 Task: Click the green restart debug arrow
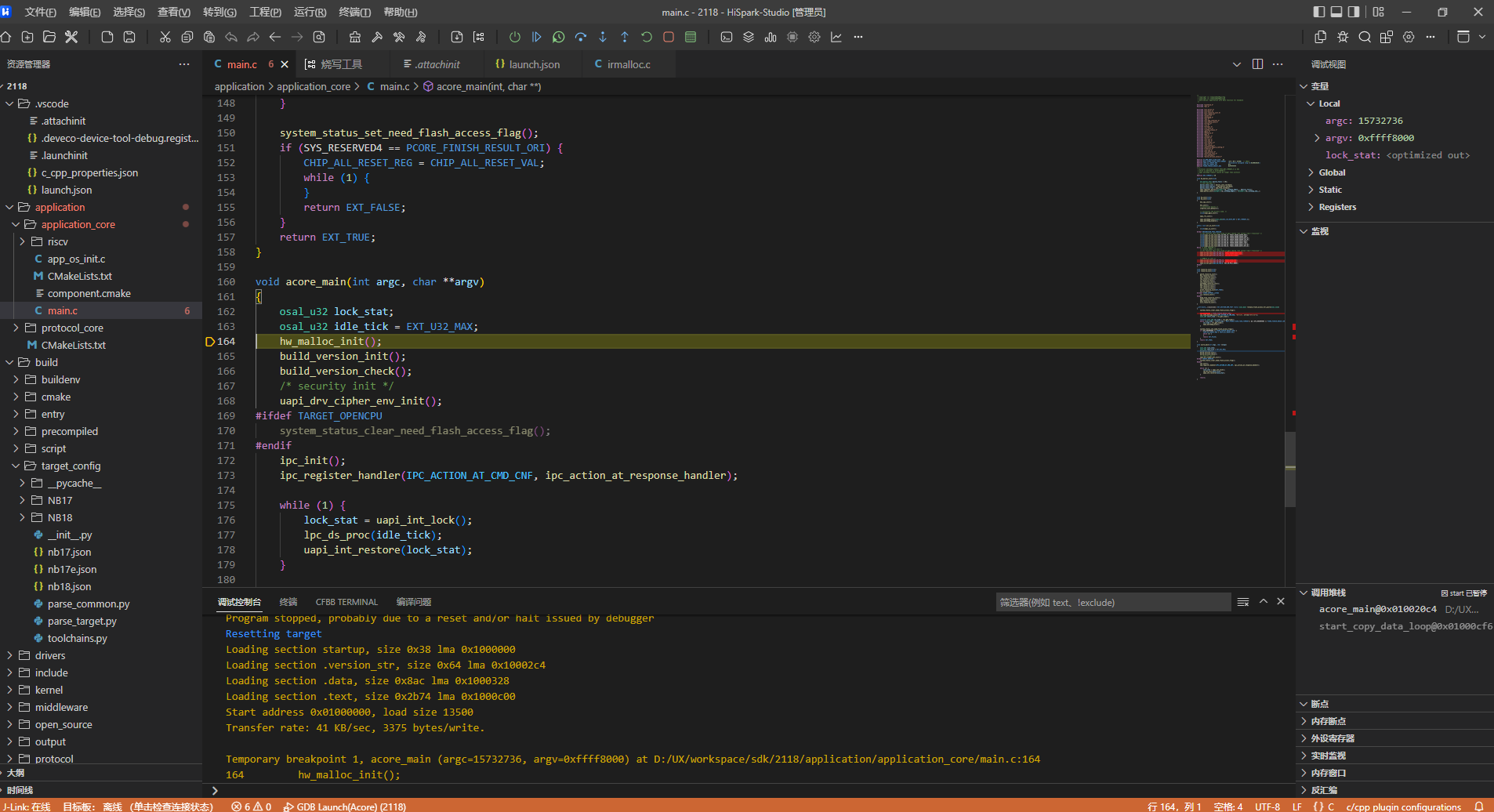click(647, 37)
